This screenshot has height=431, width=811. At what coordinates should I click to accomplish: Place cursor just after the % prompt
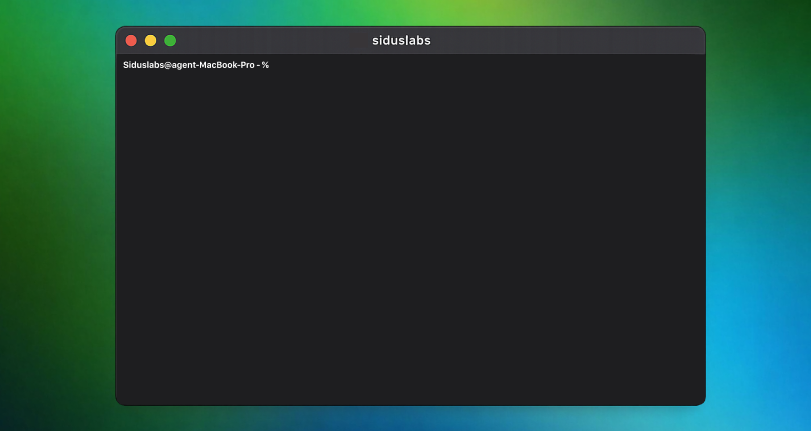[273, 65]
